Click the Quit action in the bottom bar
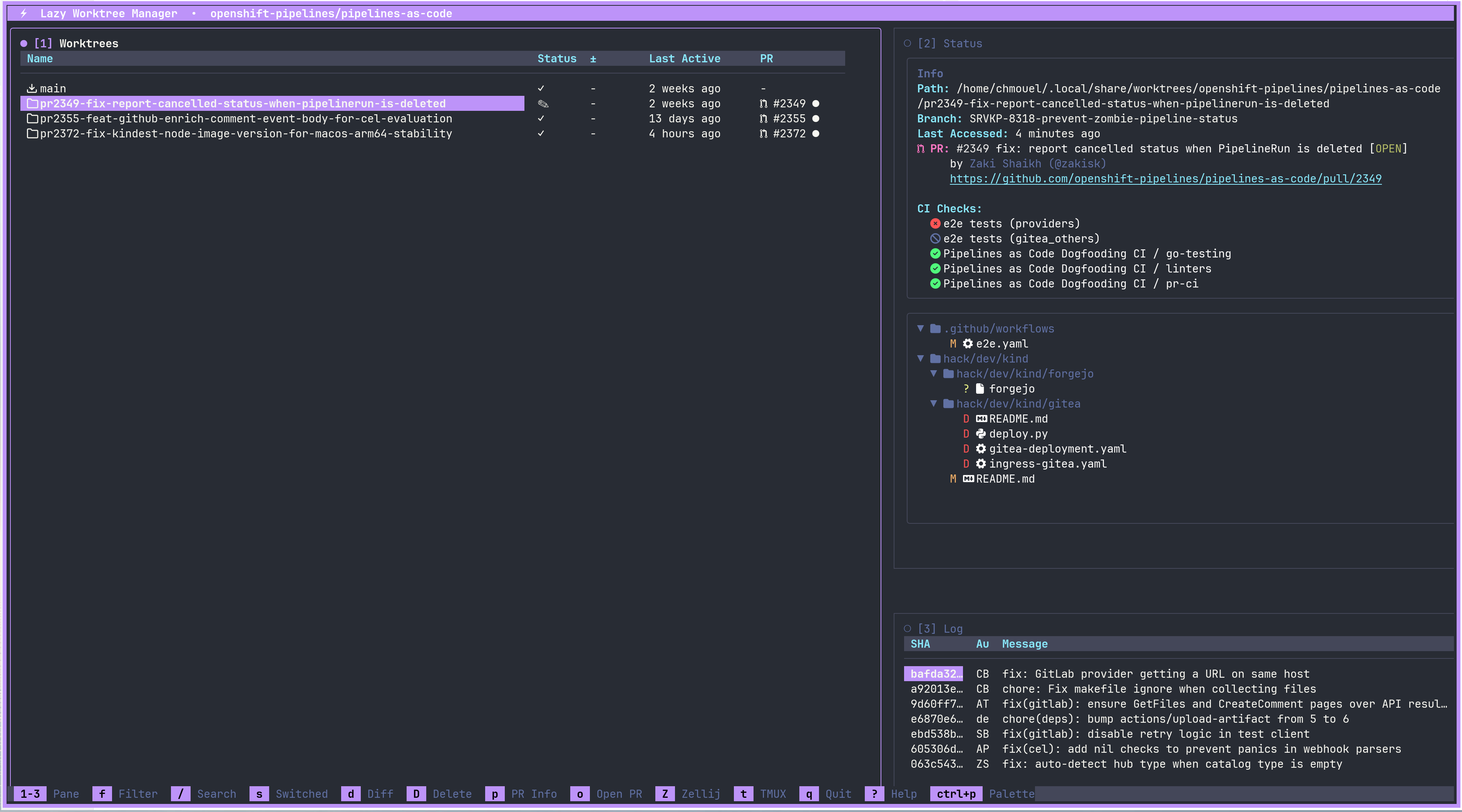 coord(838,794)
